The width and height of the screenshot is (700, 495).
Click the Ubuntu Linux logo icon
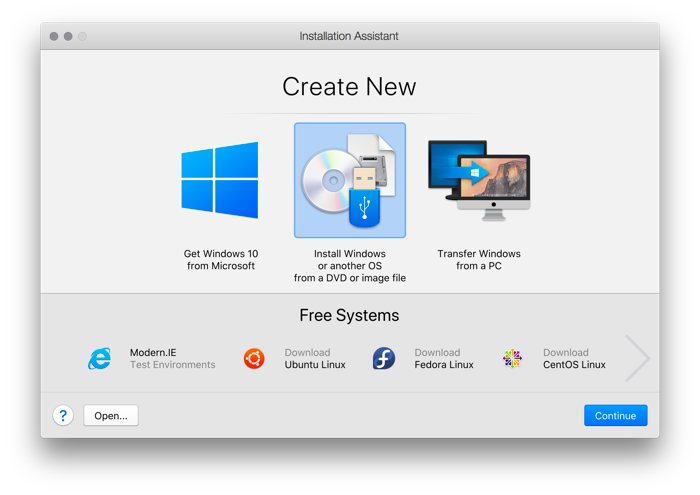point(254,358)
